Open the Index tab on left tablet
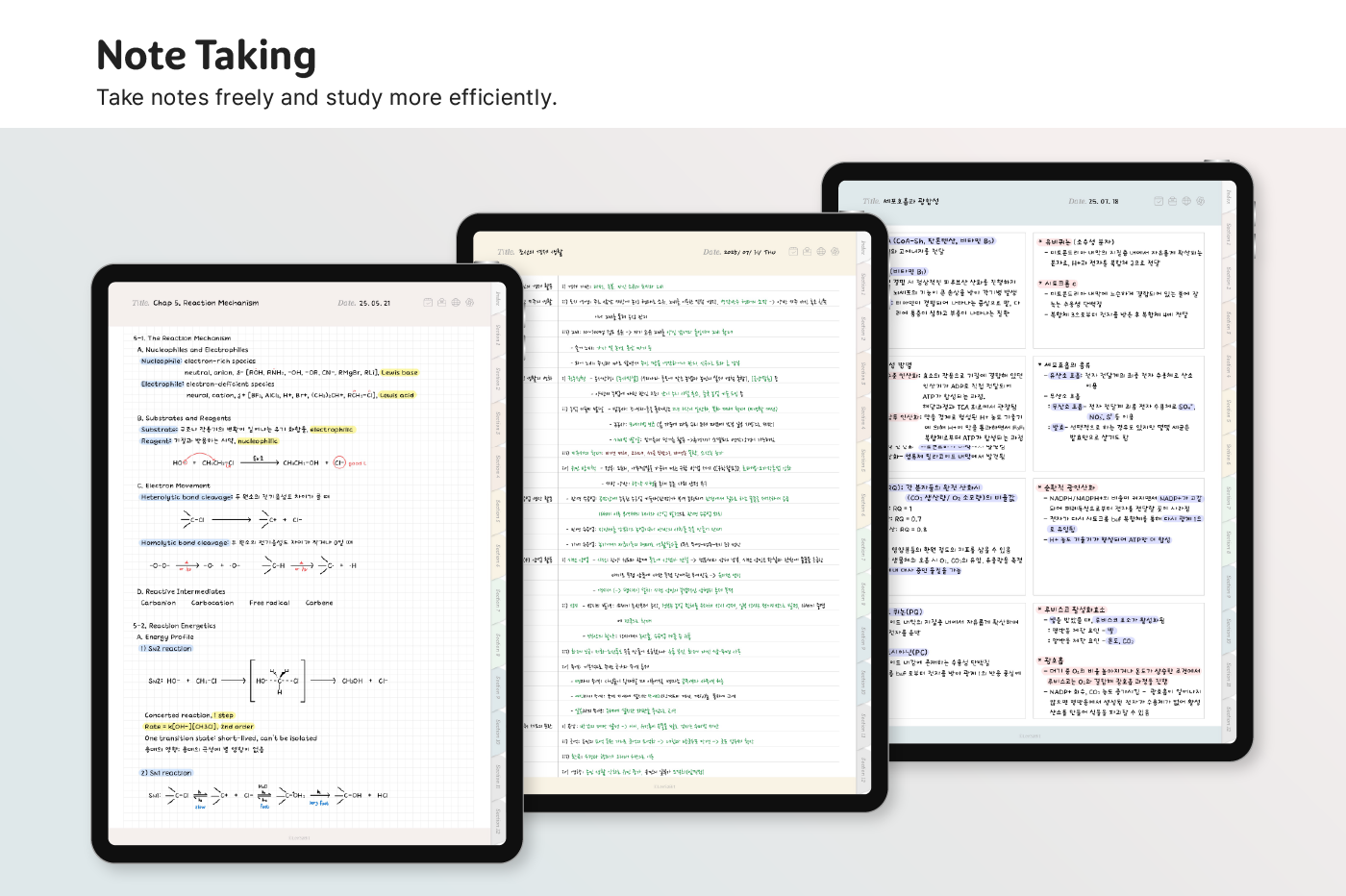1346x896 pixels. click(498, 299)
